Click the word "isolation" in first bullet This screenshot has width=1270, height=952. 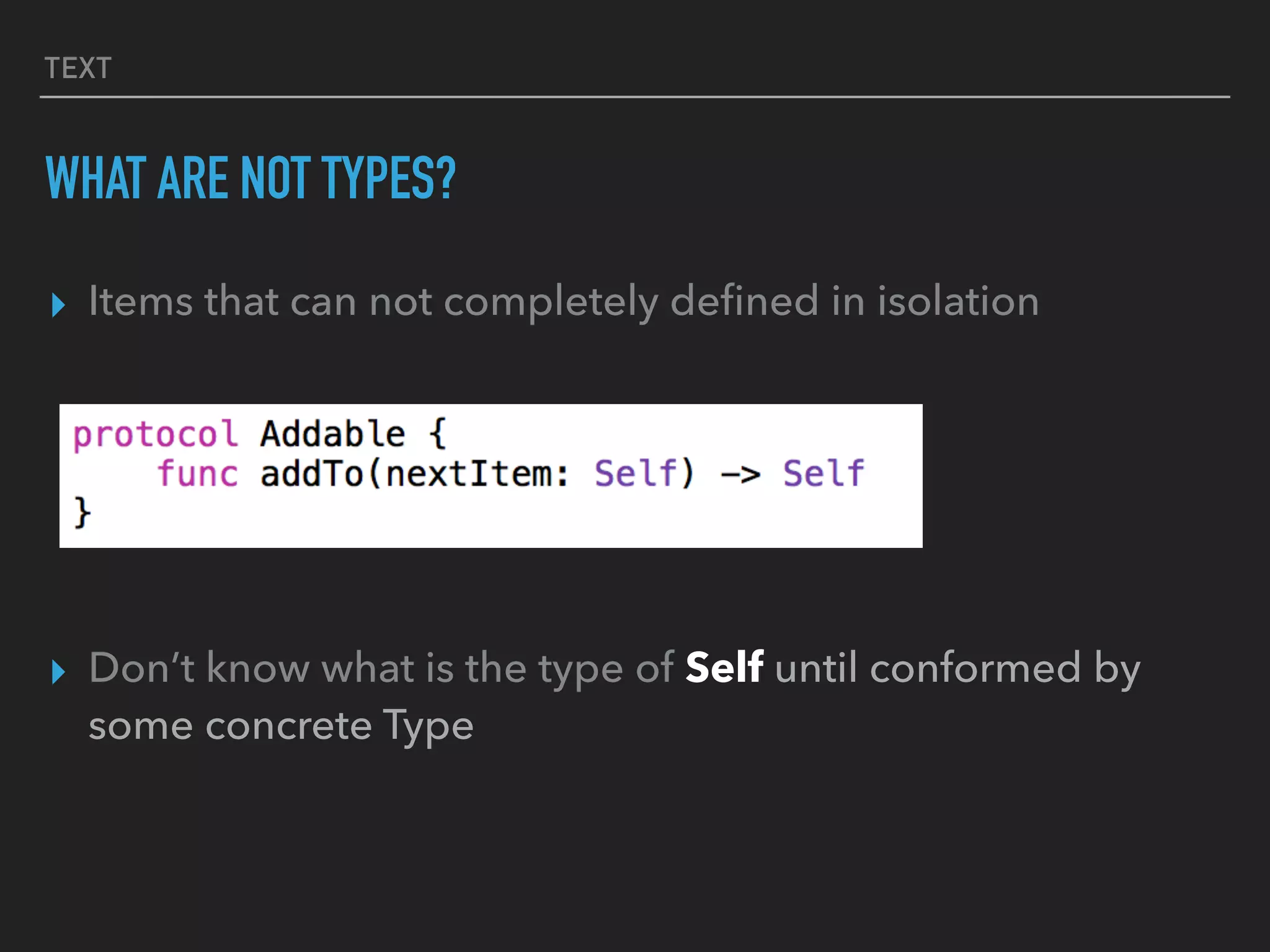tap(957, 302)
